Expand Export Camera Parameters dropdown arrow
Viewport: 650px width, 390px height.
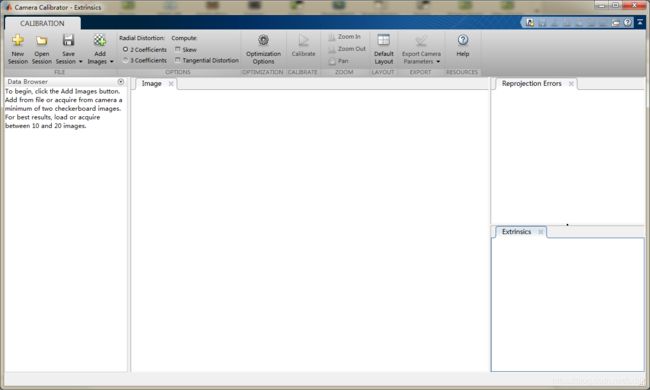pyautogui.click(x=438, y=62)
